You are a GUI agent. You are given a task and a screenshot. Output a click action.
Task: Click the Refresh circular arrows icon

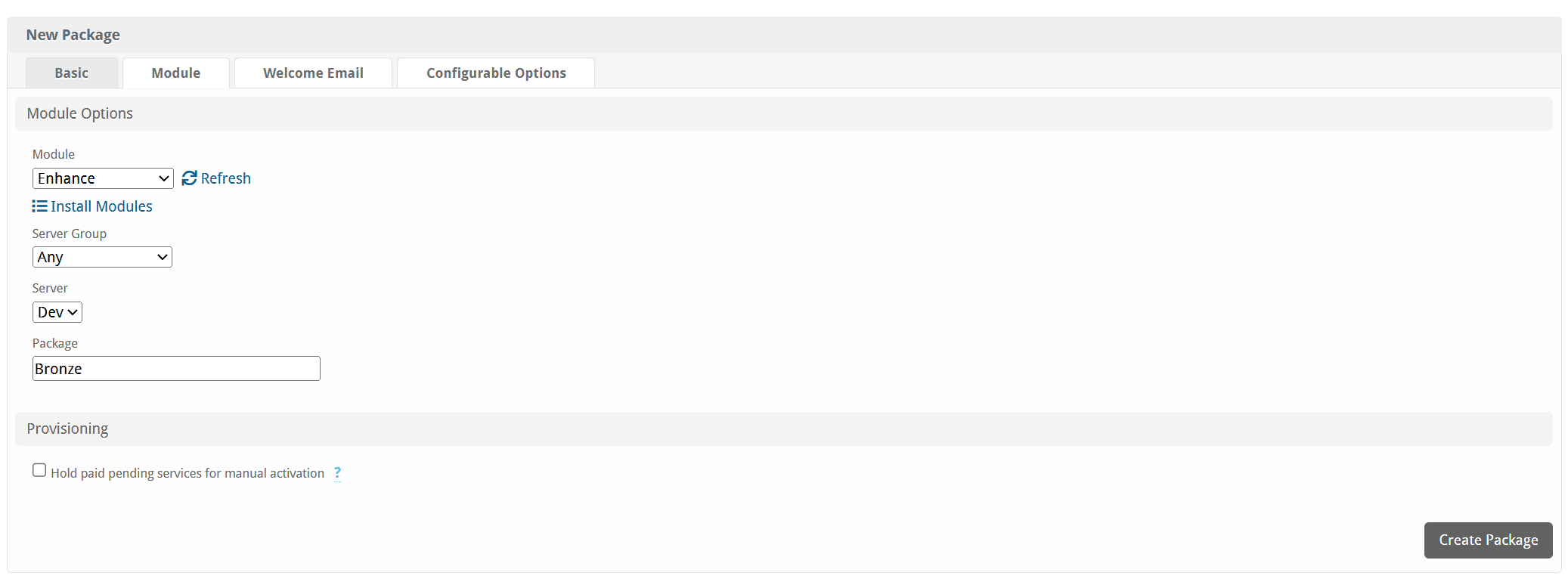(x=189, y=178)
